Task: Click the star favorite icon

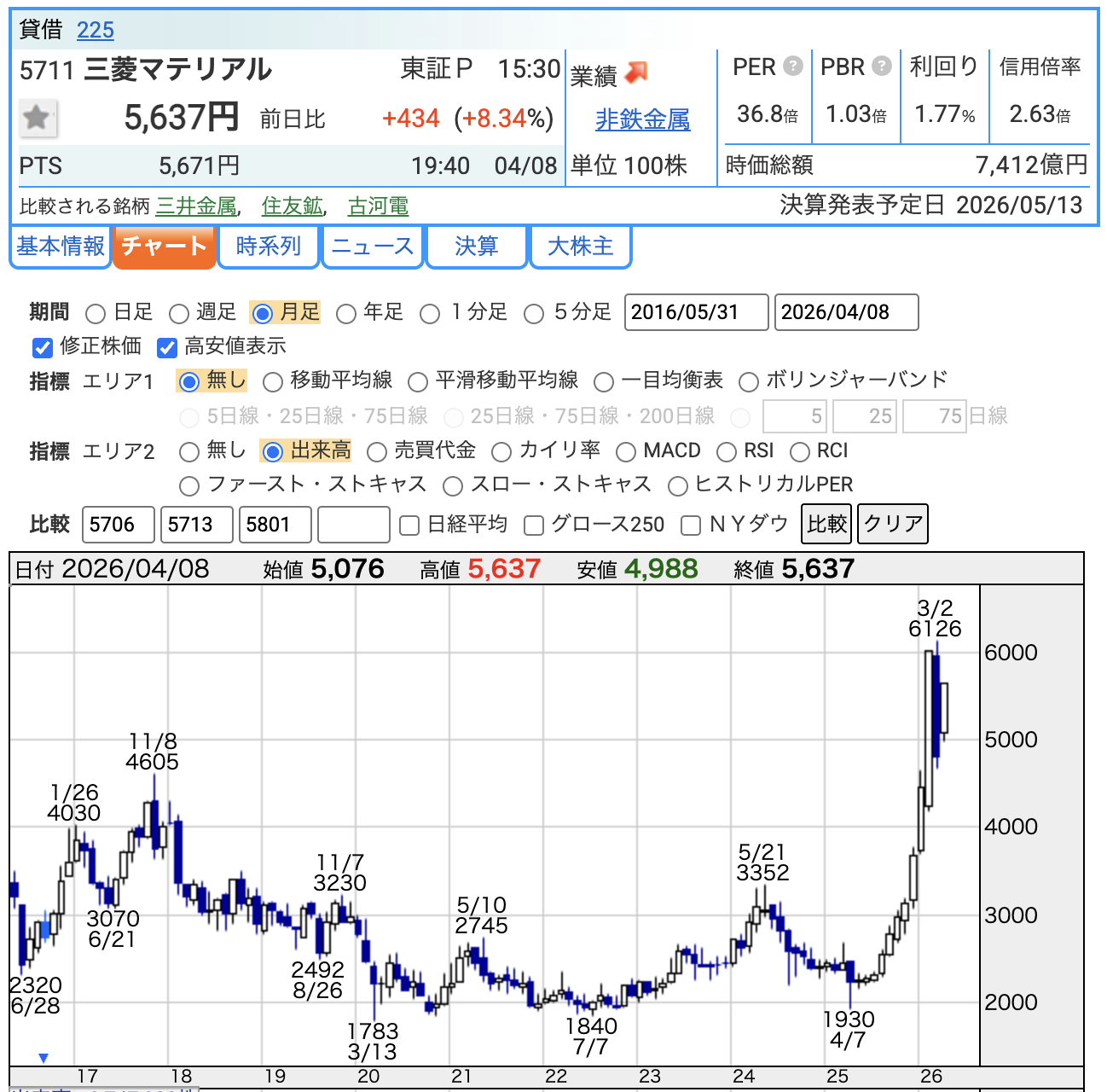Action: pyautogui.click(x=38, y=118)
